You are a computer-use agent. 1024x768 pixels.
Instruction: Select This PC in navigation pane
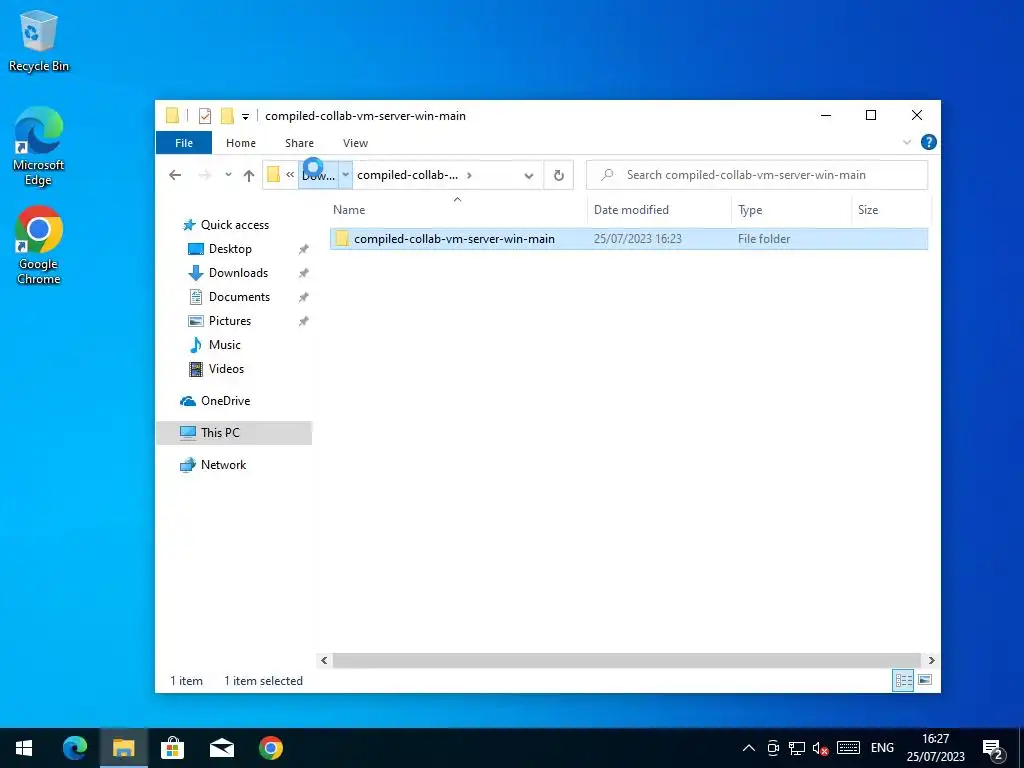(x=234, y=432)
